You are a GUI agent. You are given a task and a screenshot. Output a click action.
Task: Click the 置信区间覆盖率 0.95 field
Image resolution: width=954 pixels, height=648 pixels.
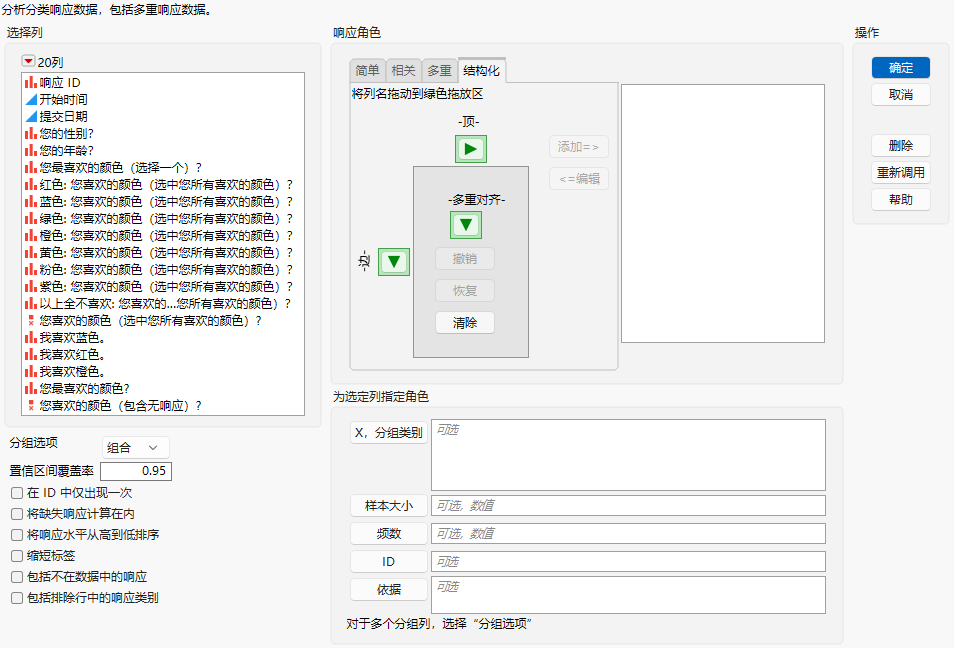point(136,471)
